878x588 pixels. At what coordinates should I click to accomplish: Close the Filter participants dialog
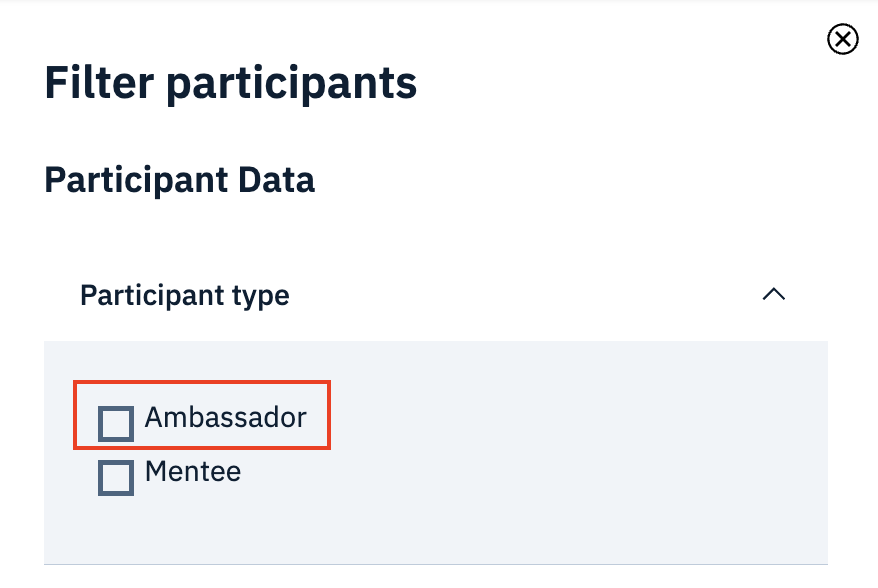[842, 39]
